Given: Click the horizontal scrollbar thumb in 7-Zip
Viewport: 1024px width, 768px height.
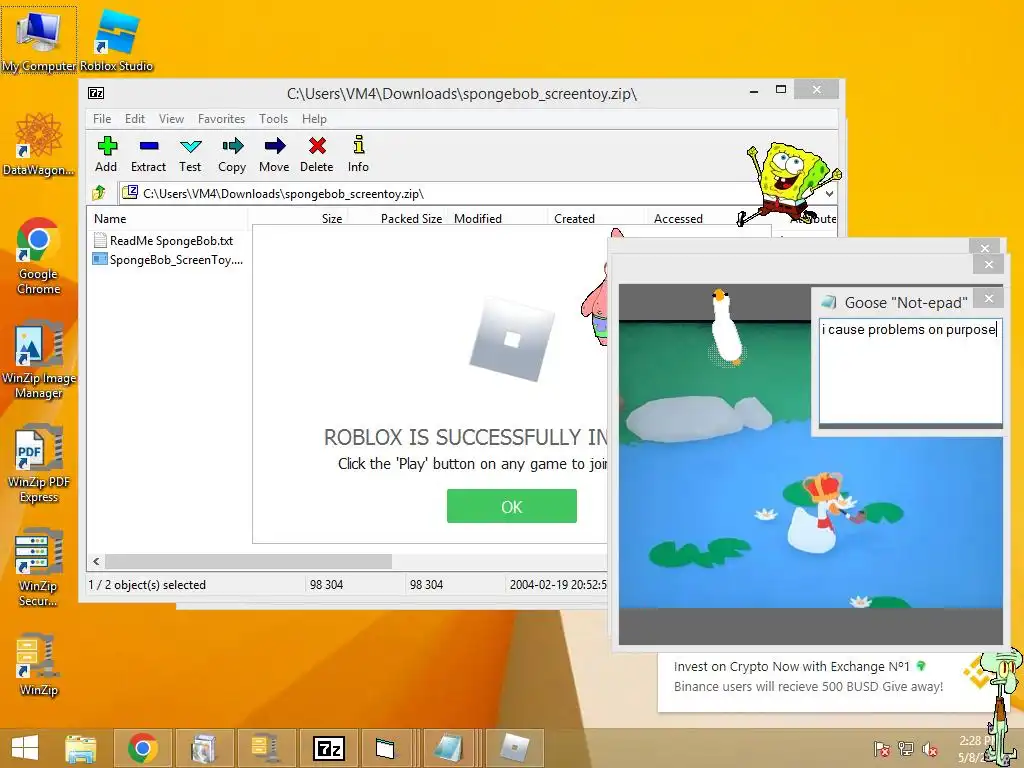Looking at the screenshot, I should (x=248, y=562).
